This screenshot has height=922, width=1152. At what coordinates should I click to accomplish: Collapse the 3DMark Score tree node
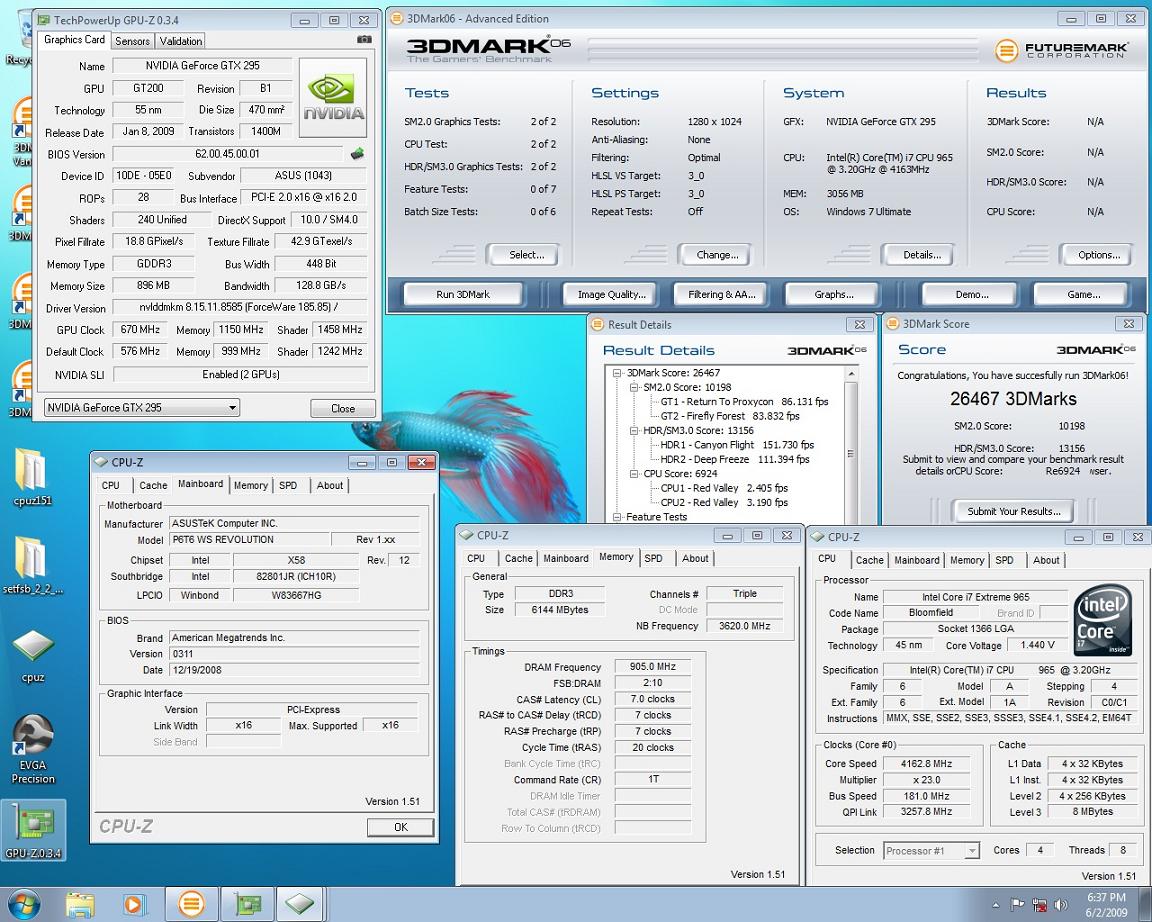tap(617, 372)
